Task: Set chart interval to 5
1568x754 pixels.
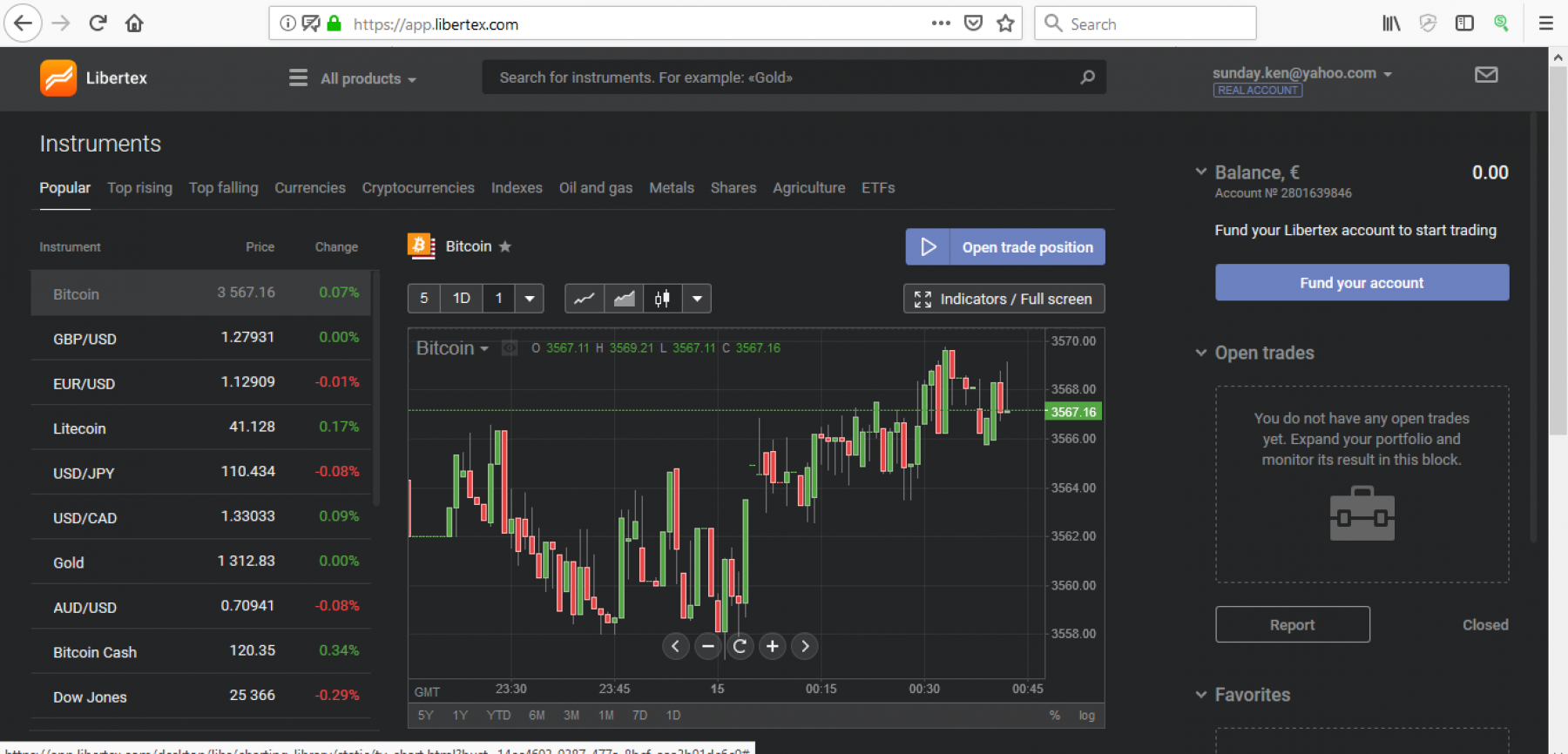Action: 424,299
